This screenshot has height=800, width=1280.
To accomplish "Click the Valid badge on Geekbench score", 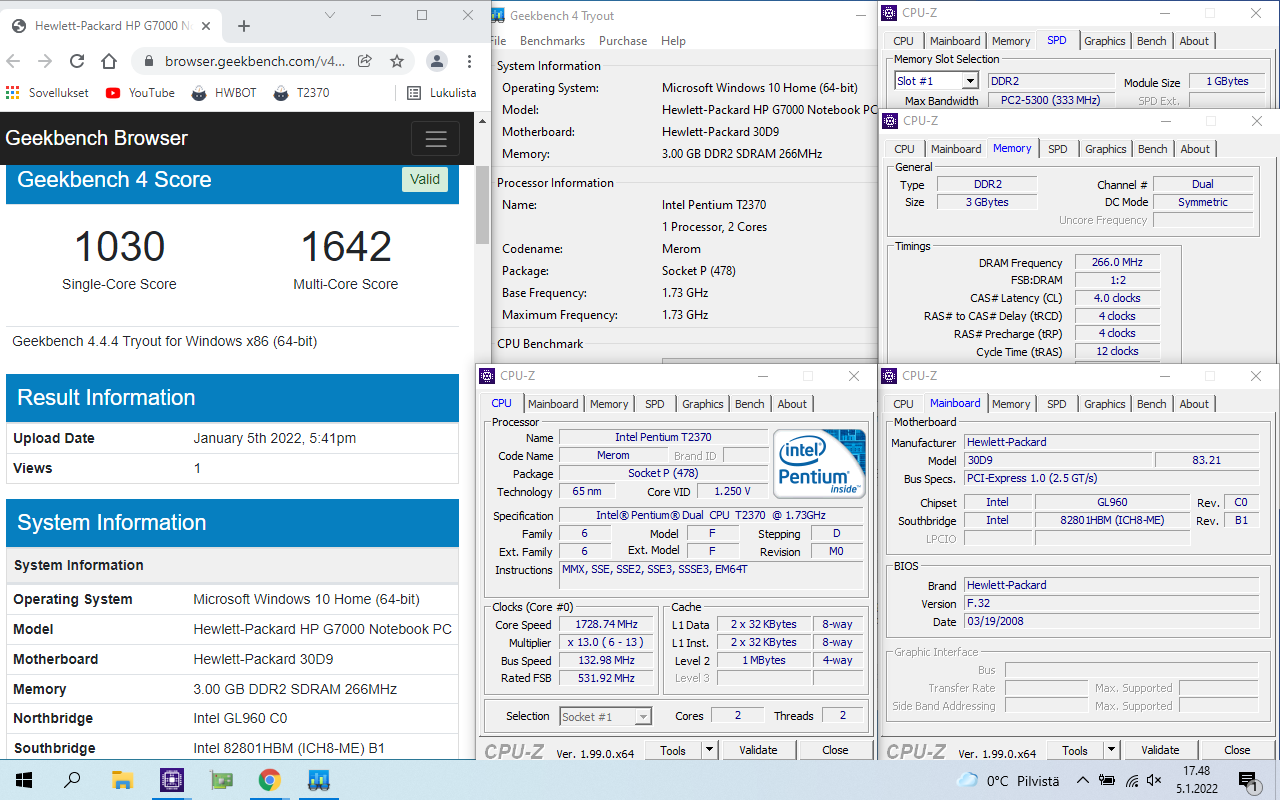I will 425,180.
